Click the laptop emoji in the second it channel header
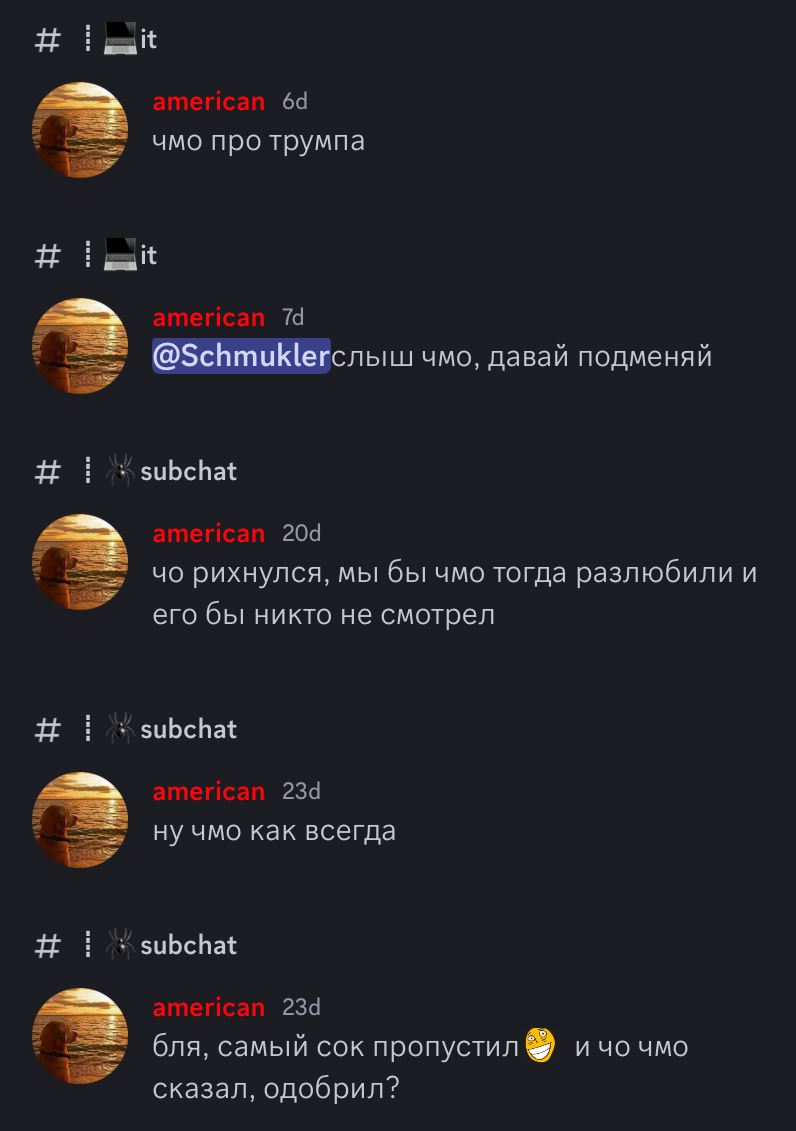796x1131 pixels. pyautogui.click(x=120, y=255)
